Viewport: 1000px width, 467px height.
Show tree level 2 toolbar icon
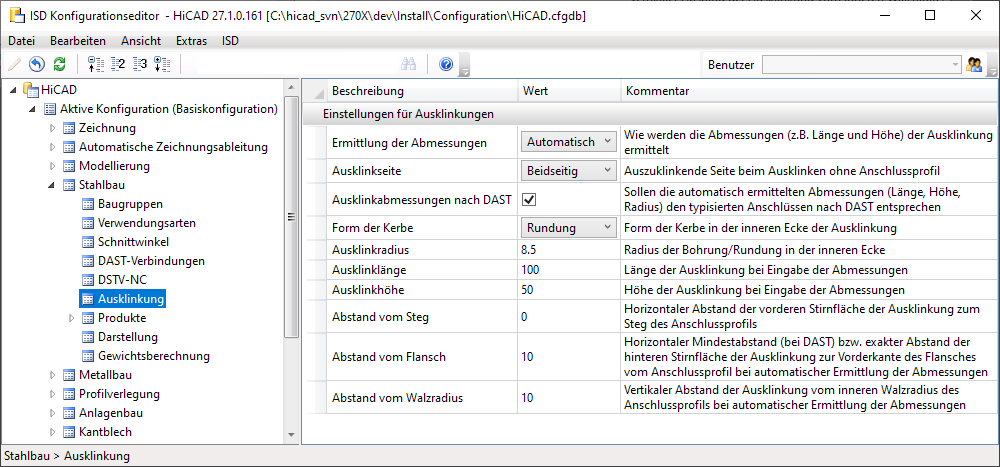[117, 64]
